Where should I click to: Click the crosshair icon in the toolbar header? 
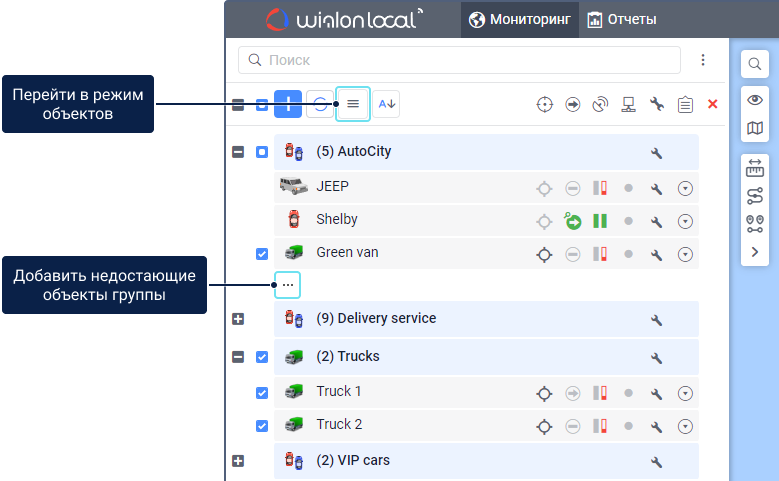coord(545,104)
